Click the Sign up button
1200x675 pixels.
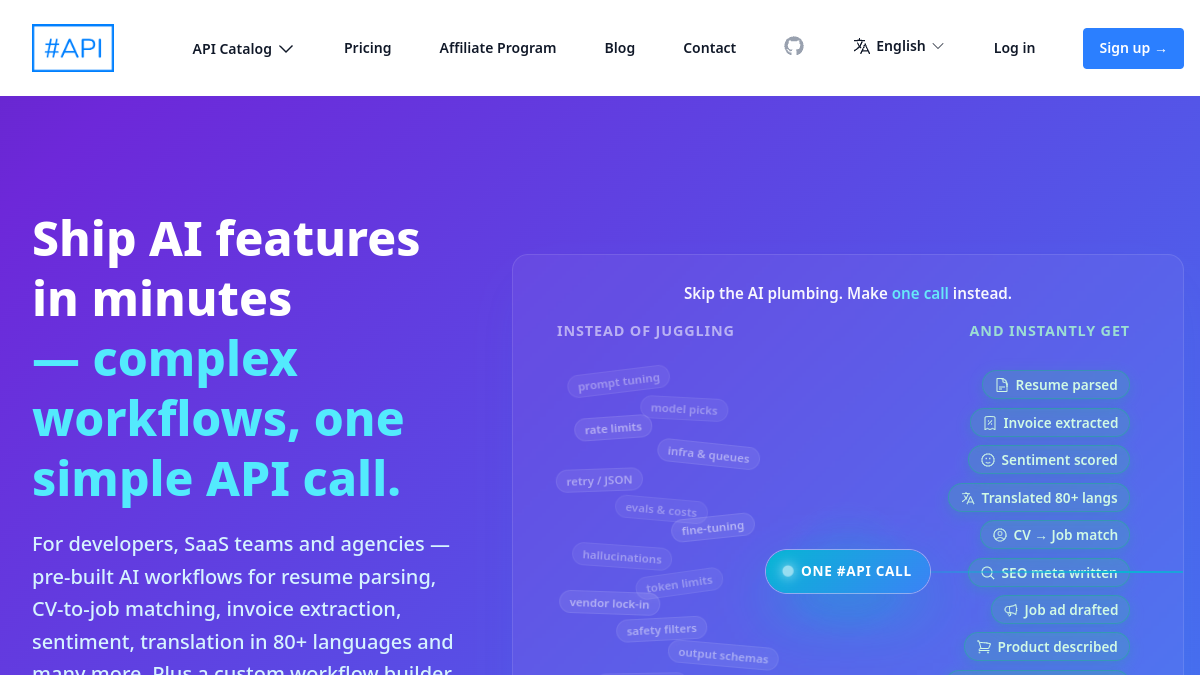point(1133,48)
